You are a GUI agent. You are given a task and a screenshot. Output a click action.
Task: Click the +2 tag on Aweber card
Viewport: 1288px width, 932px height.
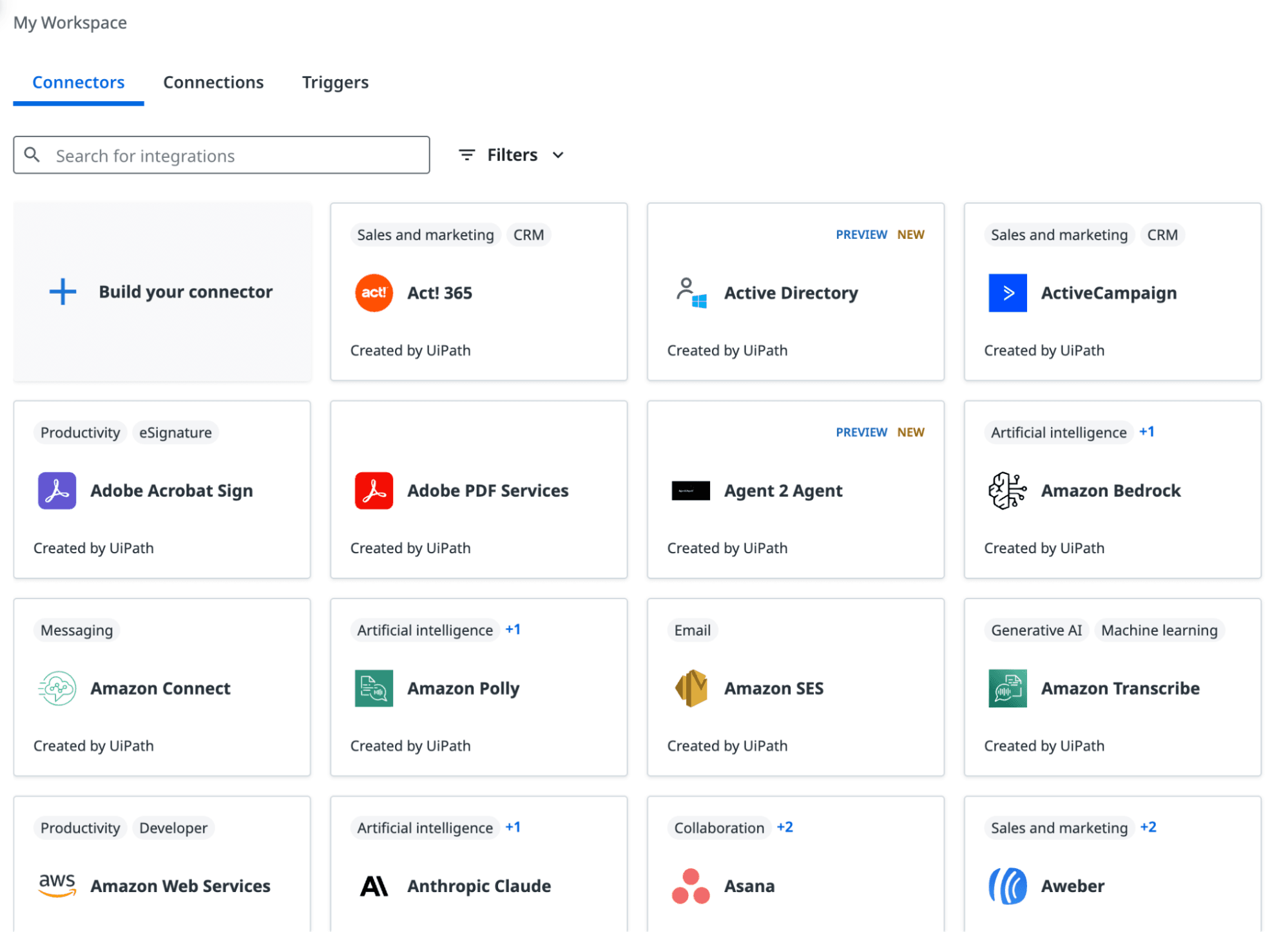(1148, 827)
